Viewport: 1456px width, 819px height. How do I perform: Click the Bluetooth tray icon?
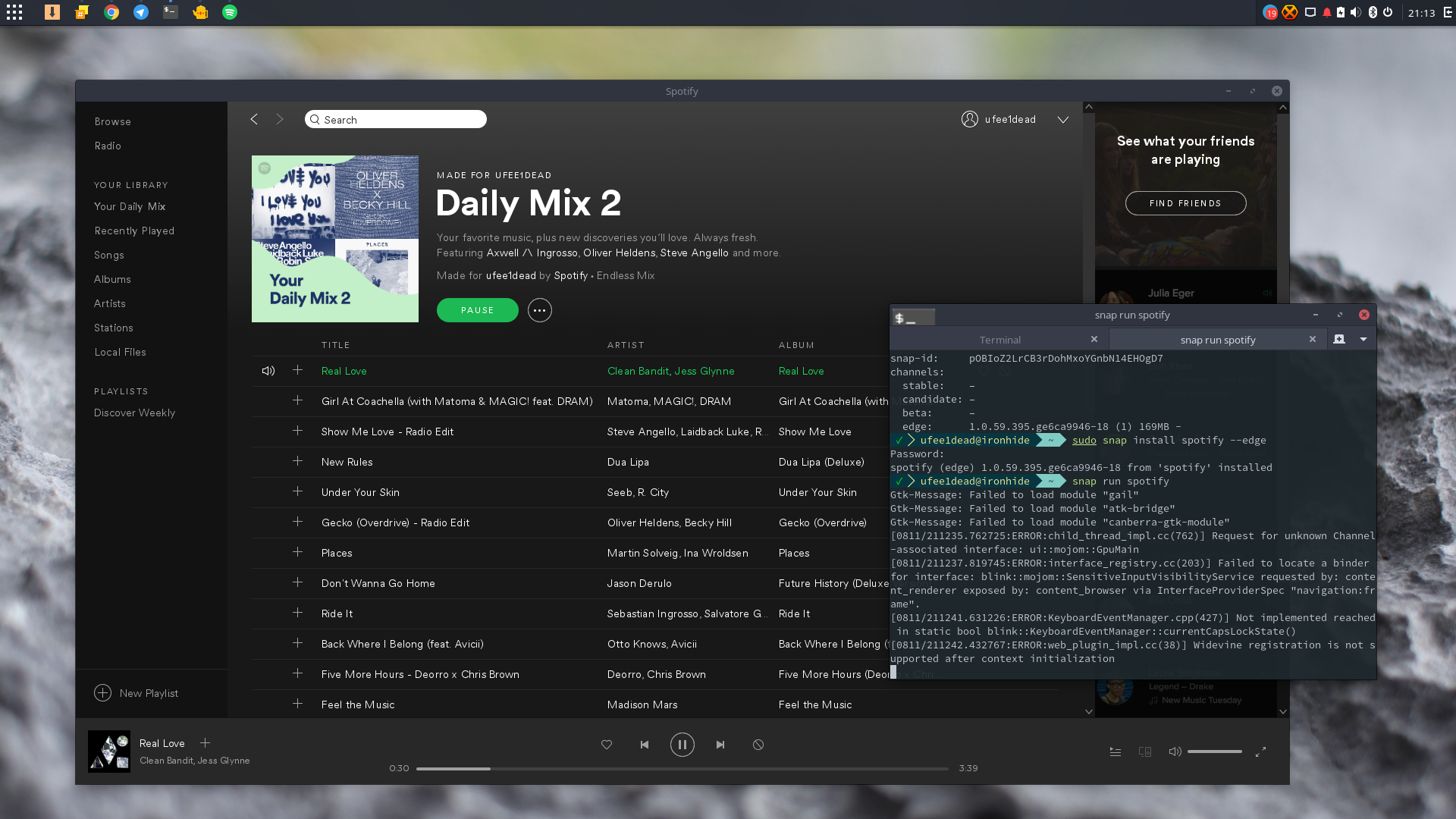(1373, 12)
